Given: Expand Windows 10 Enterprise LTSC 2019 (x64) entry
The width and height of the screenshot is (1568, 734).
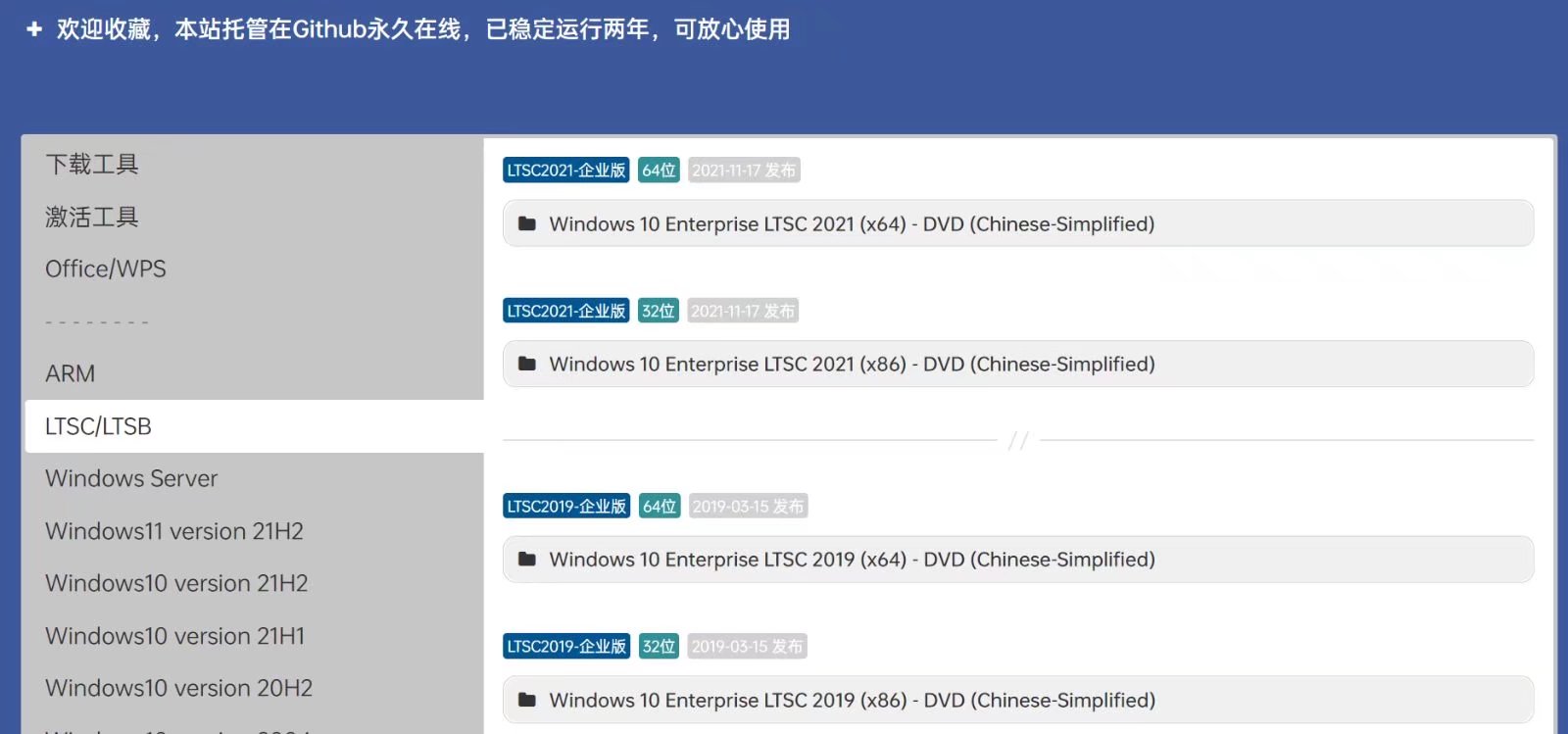Looking at the screenshot, I should coord(851,560).
